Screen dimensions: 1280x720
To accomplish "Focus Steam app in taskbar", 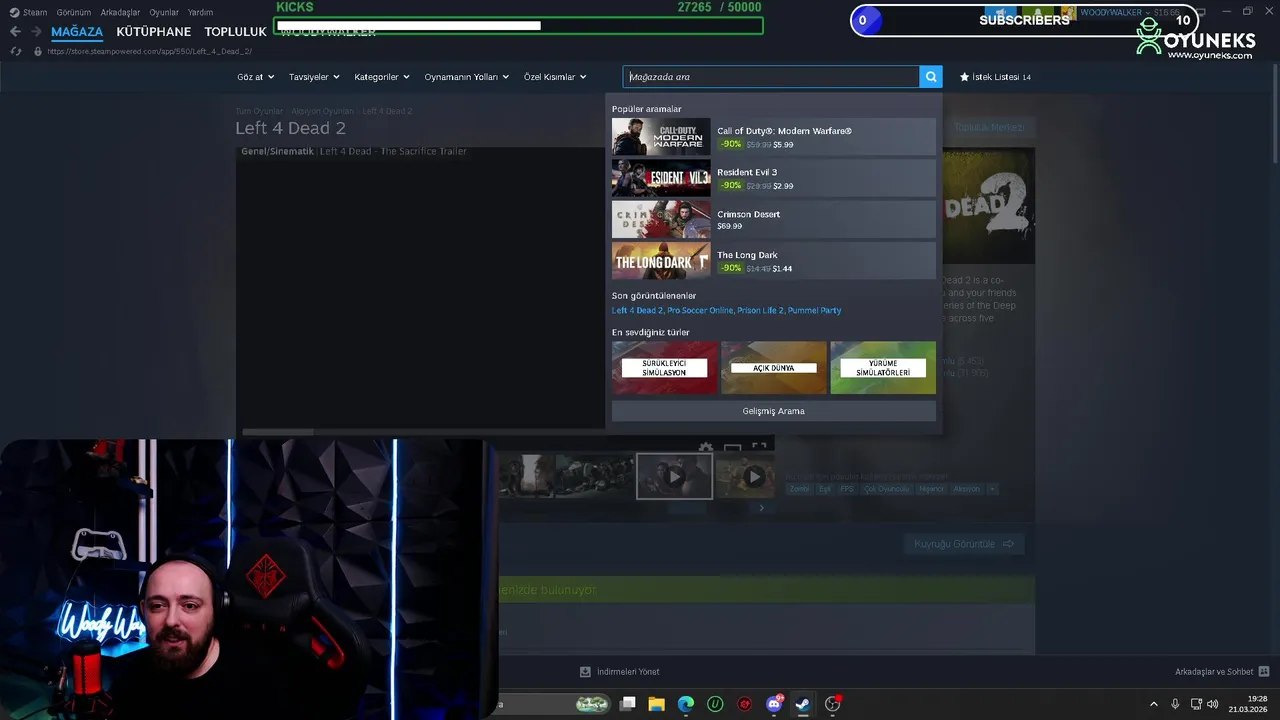I will 802,704.
